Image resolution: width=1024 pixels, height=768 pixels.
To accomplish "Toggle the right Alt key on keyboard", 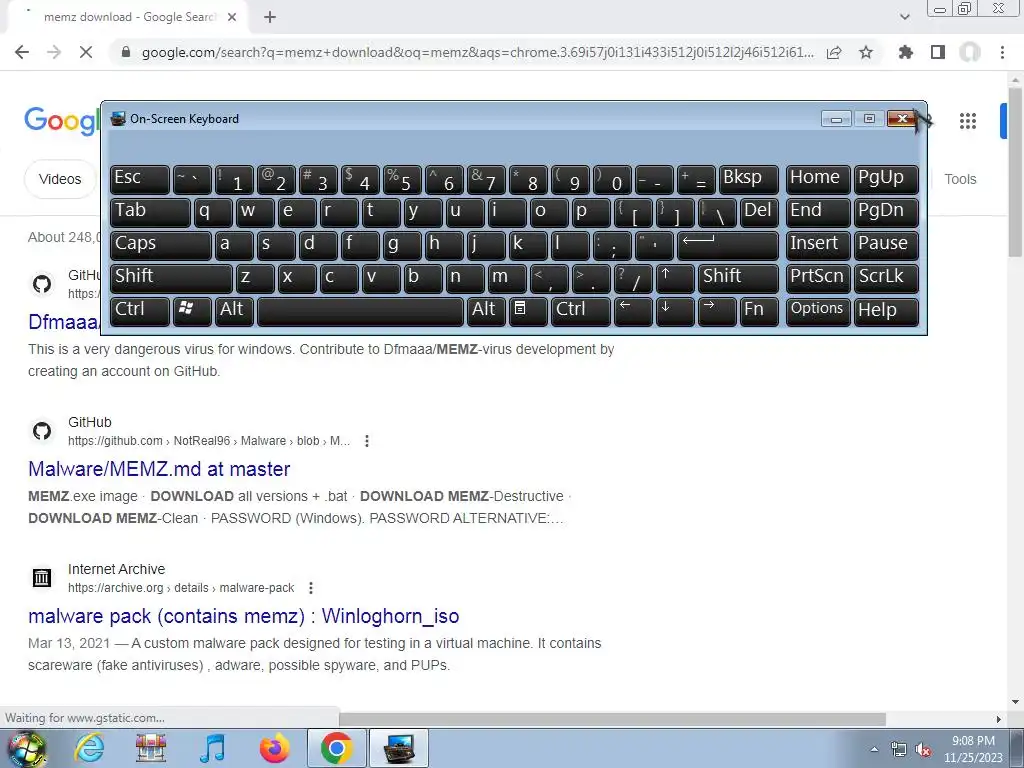I will (x=486, y=311).
